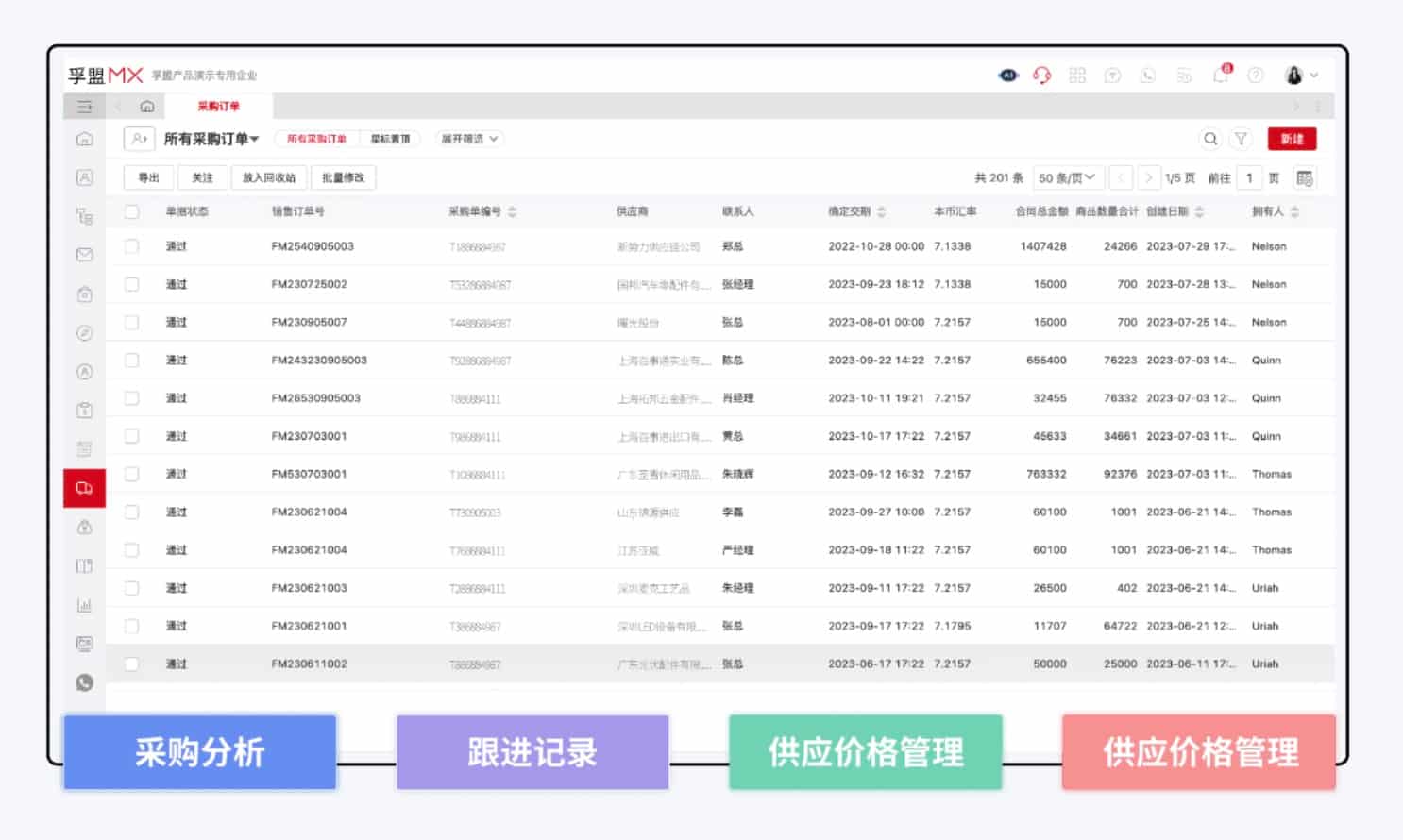This screenshot has height=840, width=1403.
Task: Switch to the 采购订单 tab
Action: point(218,107)
